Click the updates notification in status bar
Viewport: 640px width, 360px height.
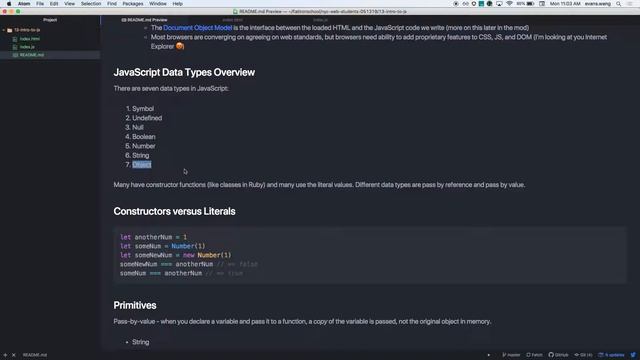pyautogui.click(x=611, y=355)
